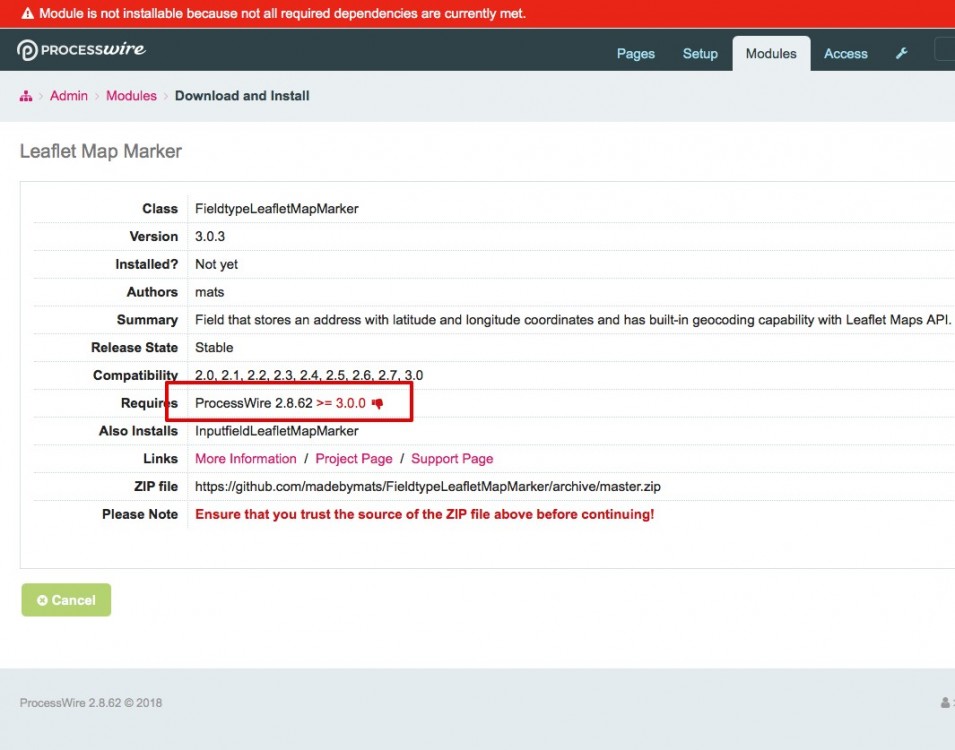This screenshot has height=750, width=955.
Task: Open the wrench tools icon in navbar
Action: tap(901, 54)
